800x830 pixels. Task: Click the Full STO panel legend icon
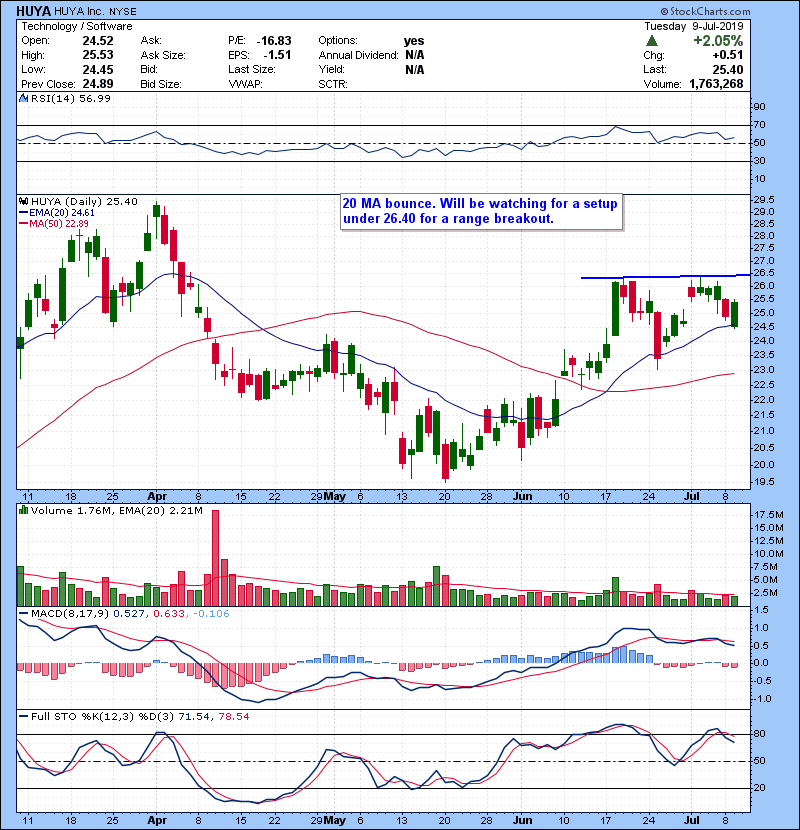click(x=22, y=718)
